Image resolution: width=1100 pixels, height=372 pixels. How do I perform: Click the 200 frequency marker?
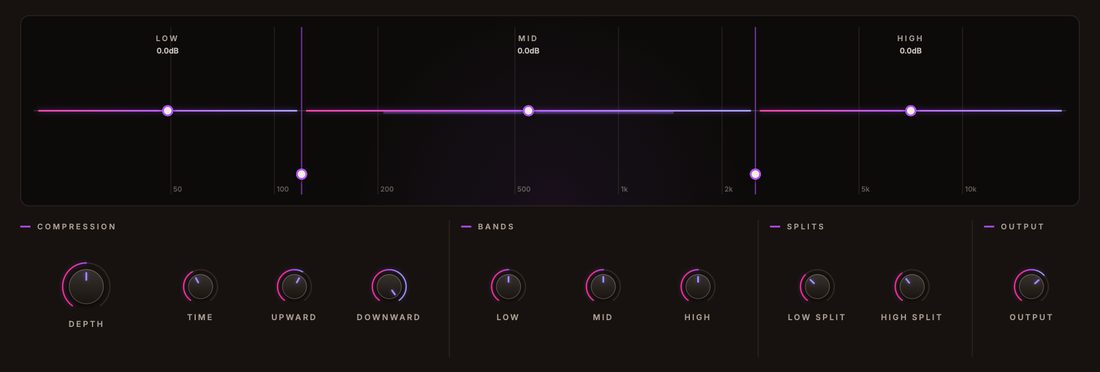387,190
